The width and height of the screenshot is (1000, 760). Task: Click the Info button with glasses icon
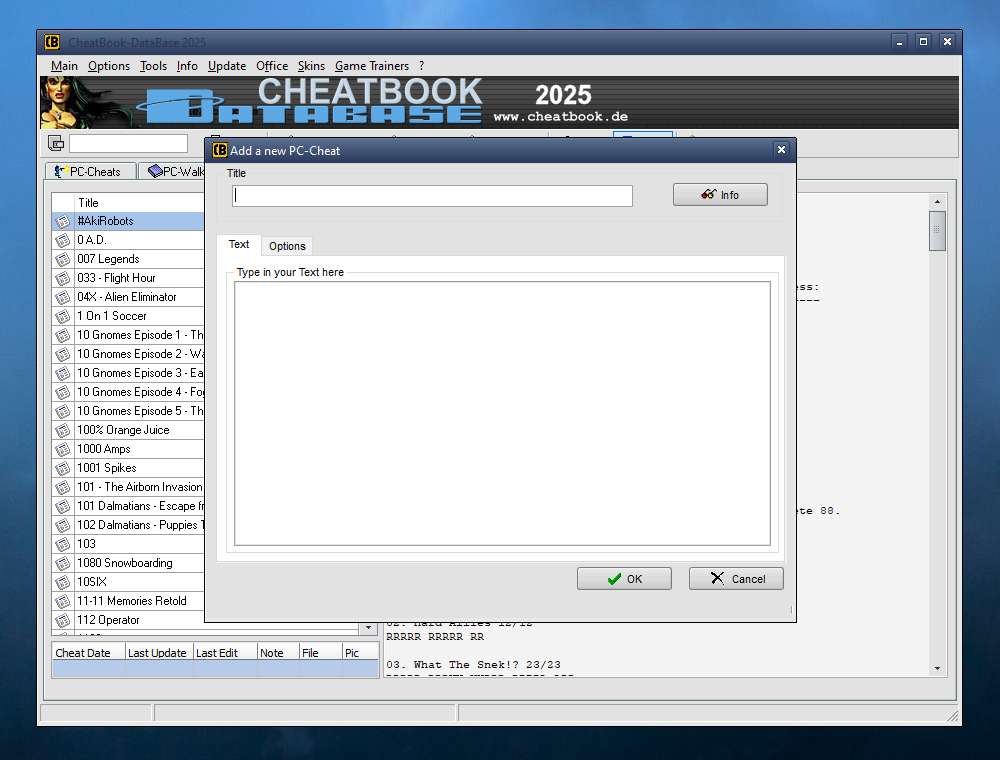pos(720,194)
